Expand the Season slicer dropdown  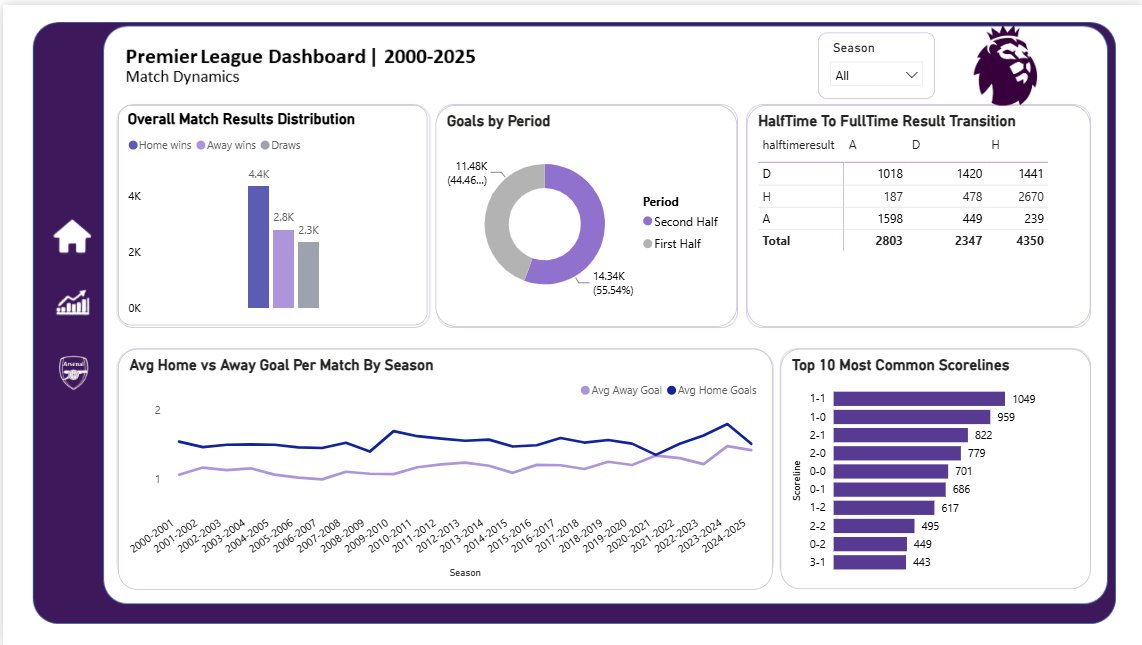tap(876, 75)
